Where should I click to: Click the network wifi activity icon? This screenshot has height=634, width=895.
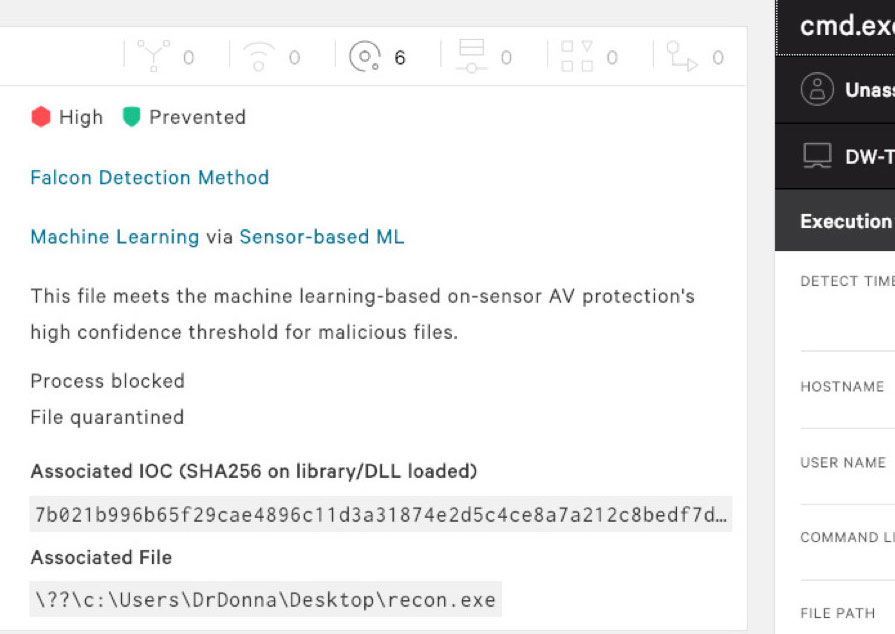(x=259, y=57)
